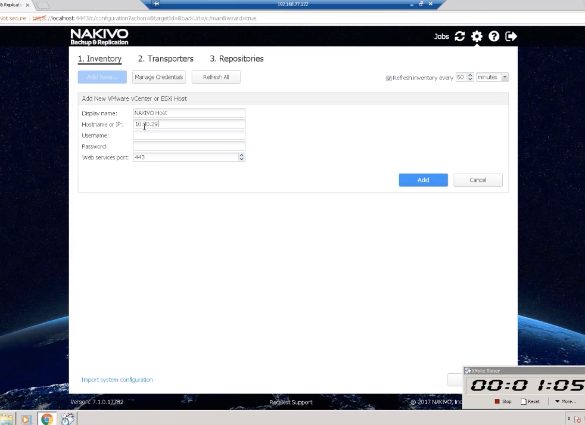Click the Not secure indicator in address bar
This screenshot has height=425, width=585.
pyautogui.click(x=13, y=18)
